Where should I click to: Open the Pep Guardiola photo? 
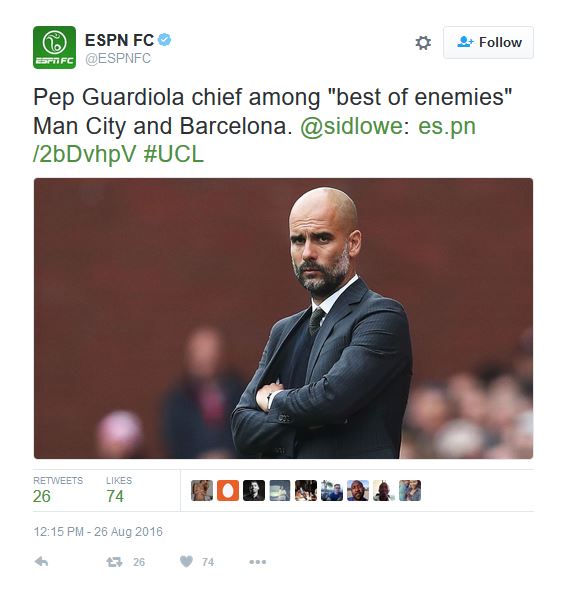(x=283, y=318)
